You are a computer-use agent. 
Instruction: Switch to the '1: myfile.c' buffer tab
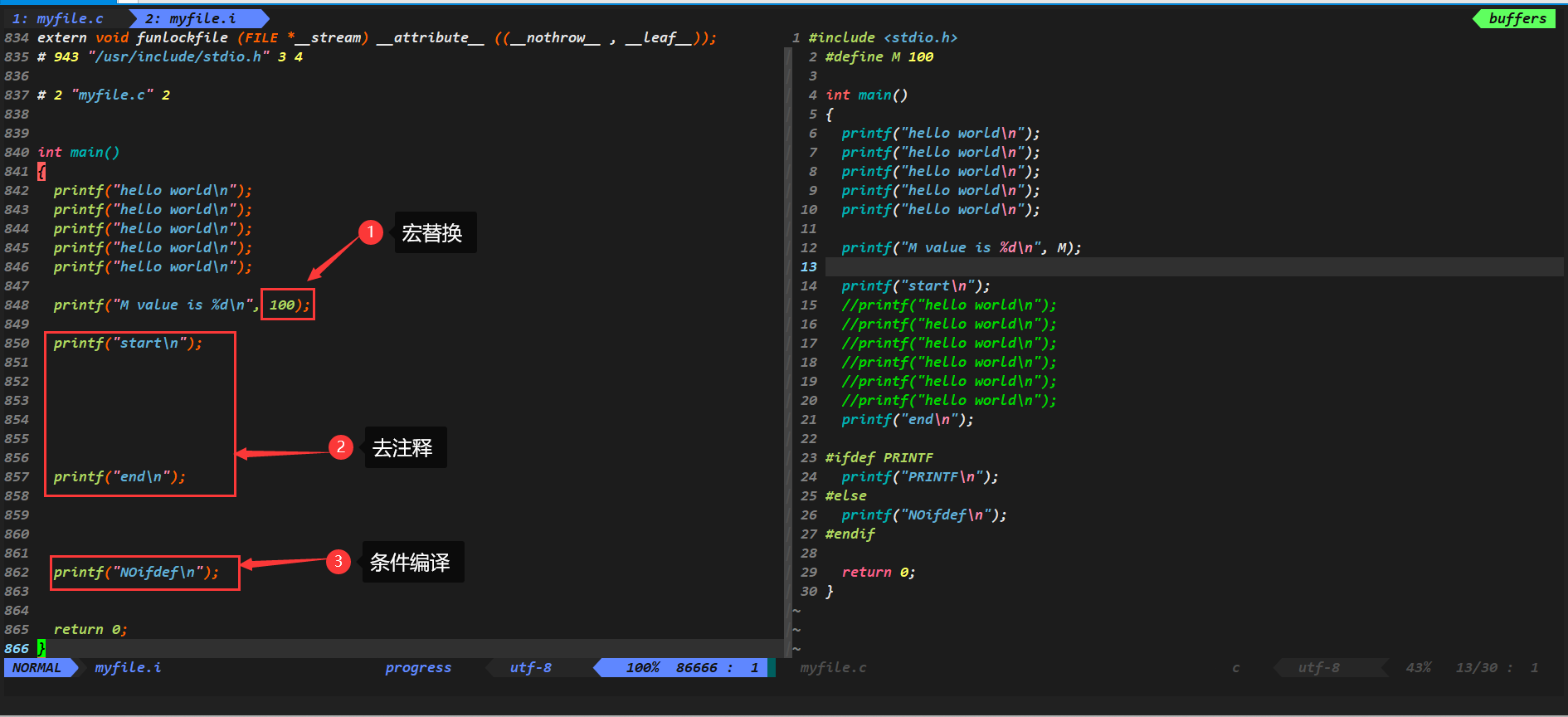click(58, 18)
